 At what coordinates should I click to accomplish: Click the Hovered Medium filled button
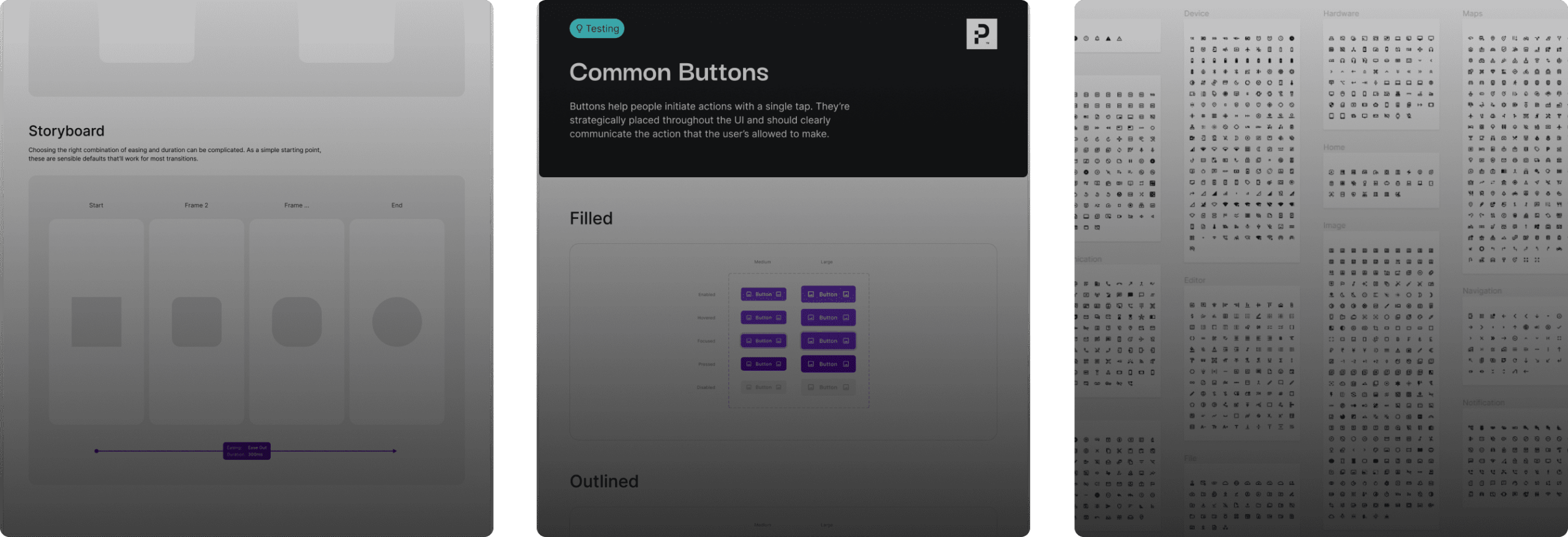tap(763, 318)
